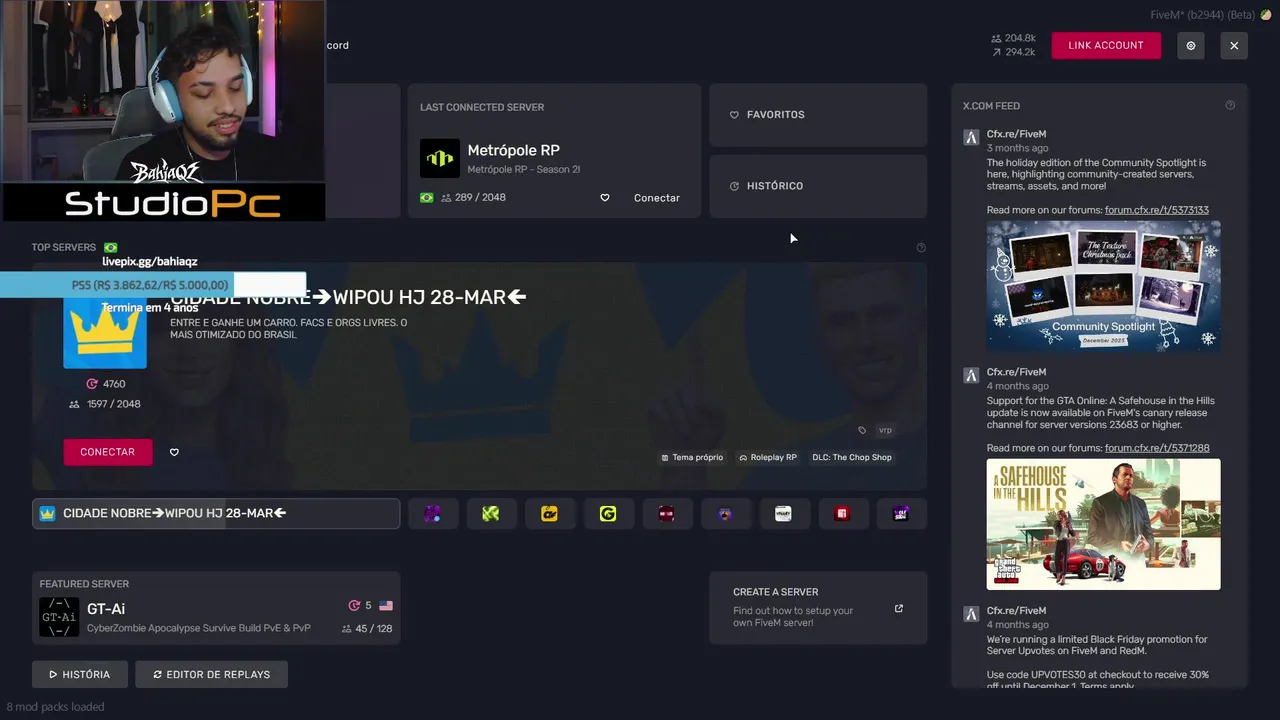This screenshot has width=1280, height=720.
Task: Click the Brazil flag beside Top Servers
Action: 110,248
